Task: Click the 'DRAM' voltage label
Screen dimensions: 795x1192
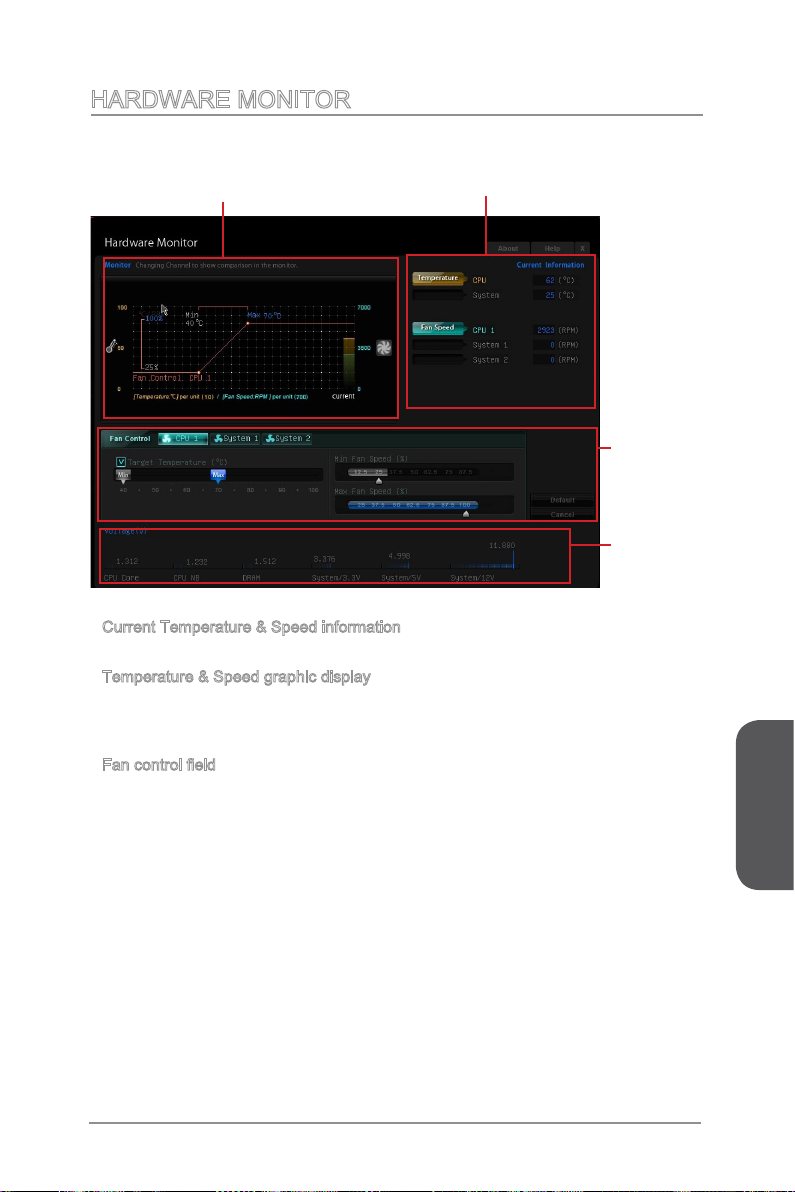Action: (252, 579)
